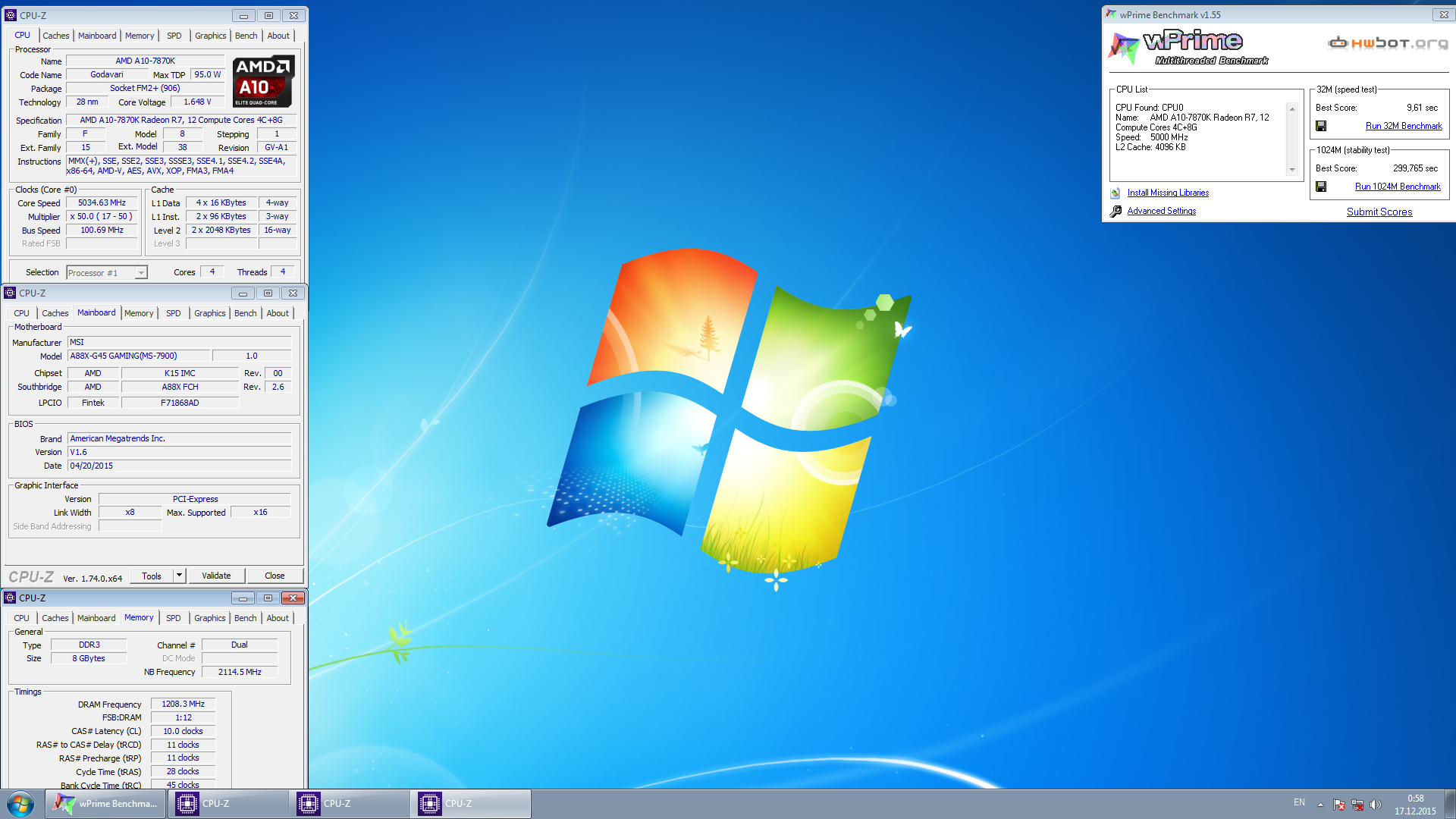Minimize the CPU-Z Memory window
Viewport: 1456px width, 819px height.
(x=243, y=598)
